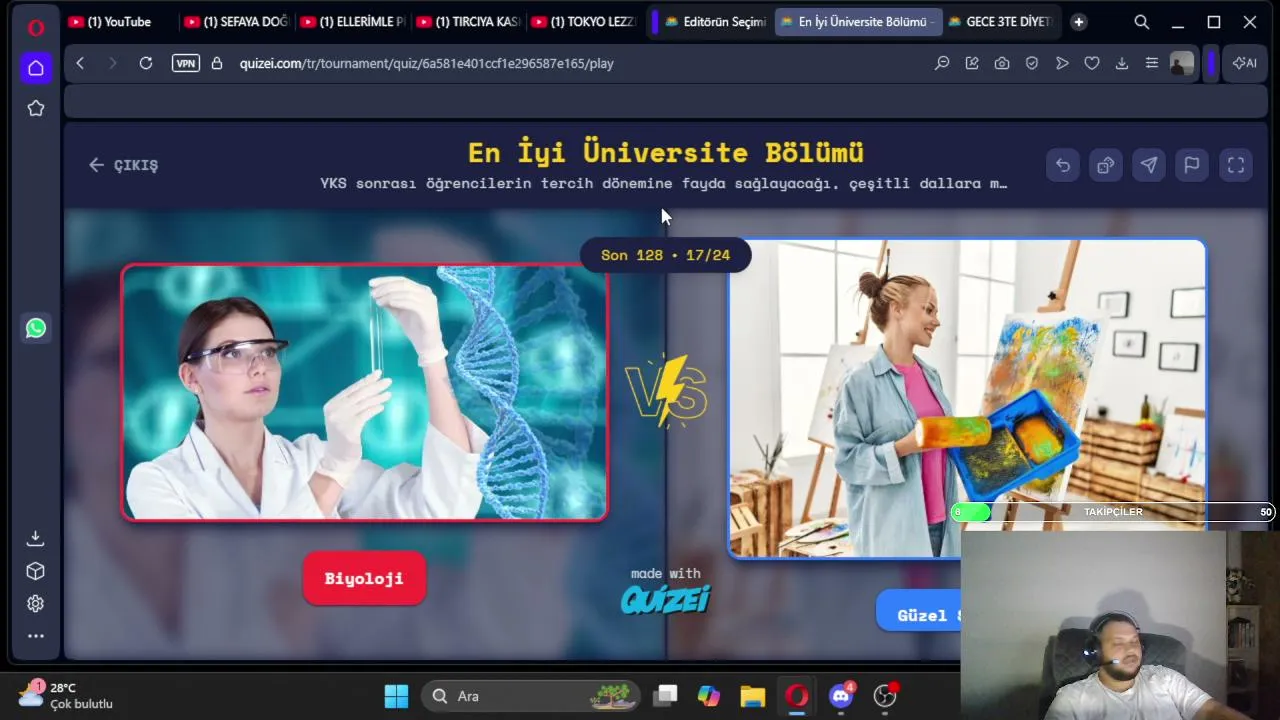Toggle the VPN badge in address bar

[x=185, y=63]
